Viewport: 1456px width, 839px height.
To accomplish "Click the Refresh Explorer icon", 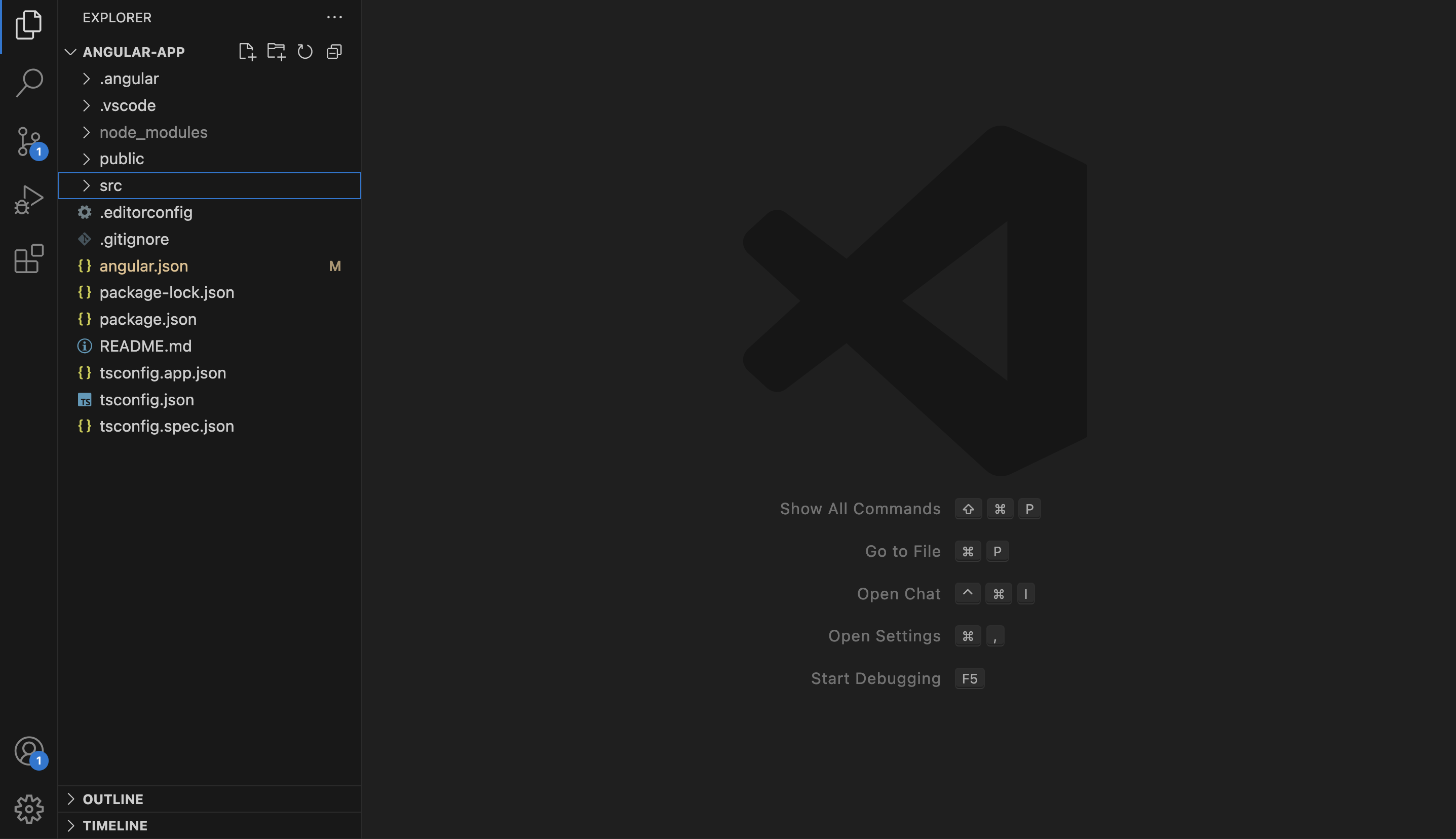I will [305, 52].
